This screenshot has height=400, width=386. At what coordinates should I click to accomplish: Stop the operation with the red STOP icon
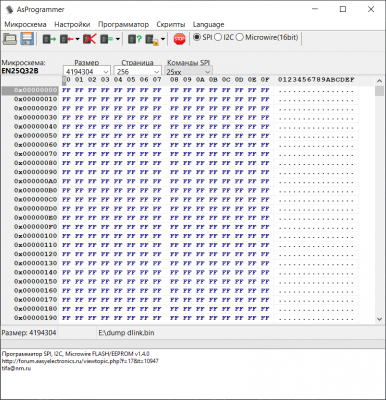(180, 39)
